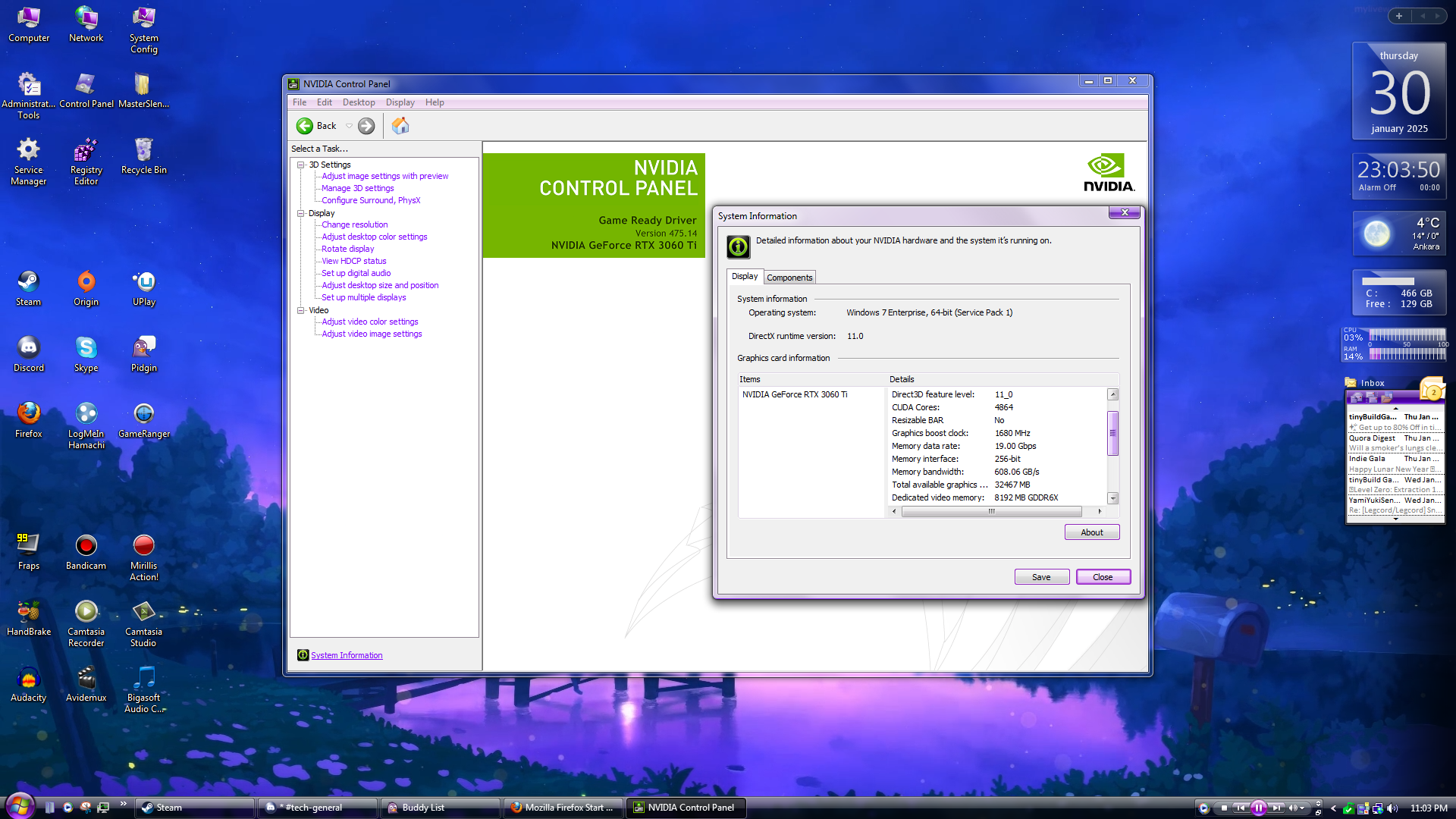1456x819 pixels.
Task: Click the Firefox desktop icon
Action: (28, 421)
